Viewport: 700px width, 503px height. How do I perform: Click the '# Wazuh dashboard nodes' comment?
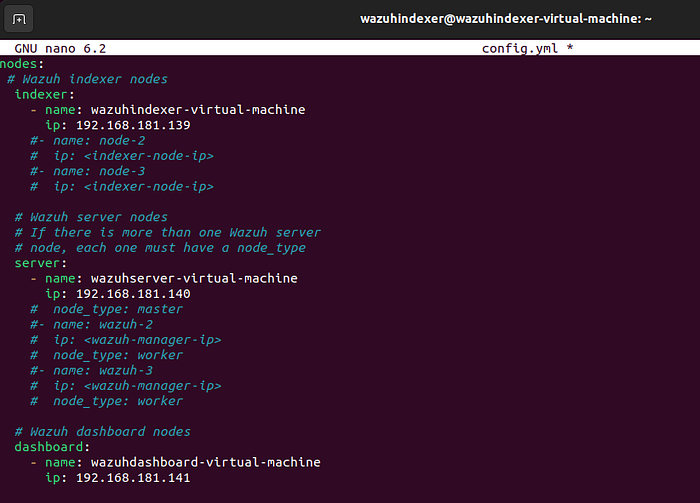[x=103, y=432]
